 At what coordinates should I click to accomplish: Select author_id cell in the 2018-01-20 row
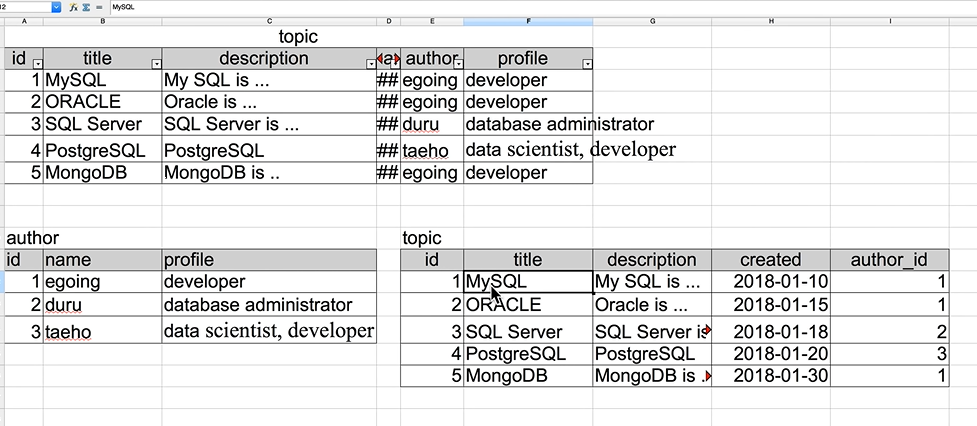[x=890, y=354]
